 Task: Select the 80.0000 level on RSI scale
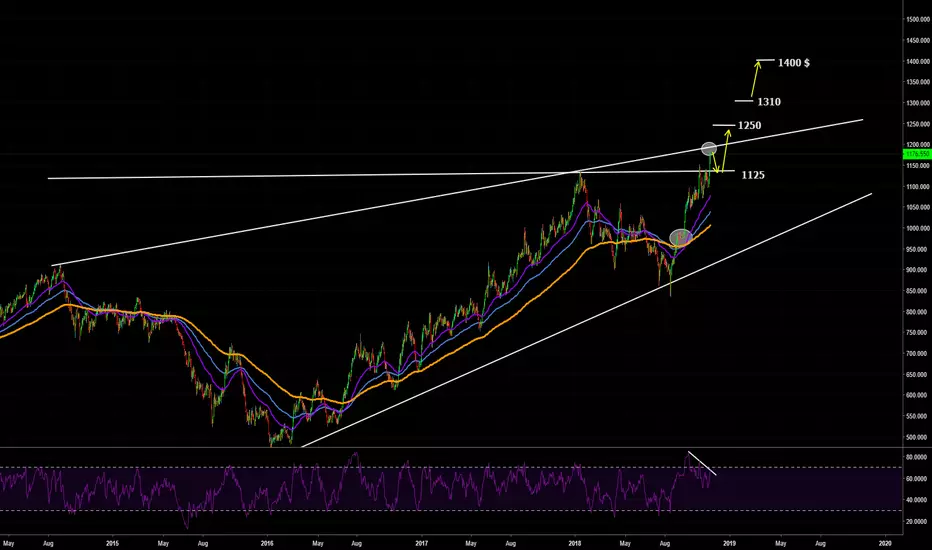(918, 457)
